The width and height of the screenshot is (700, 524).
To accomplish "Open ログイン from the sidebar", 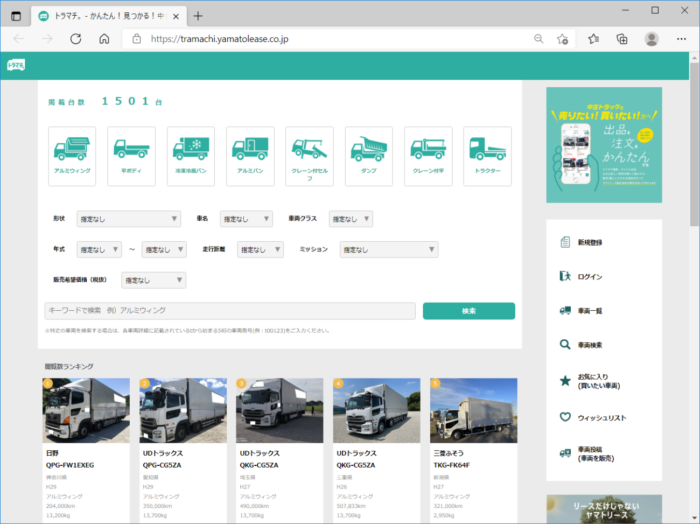I will (x=590, y=277).
